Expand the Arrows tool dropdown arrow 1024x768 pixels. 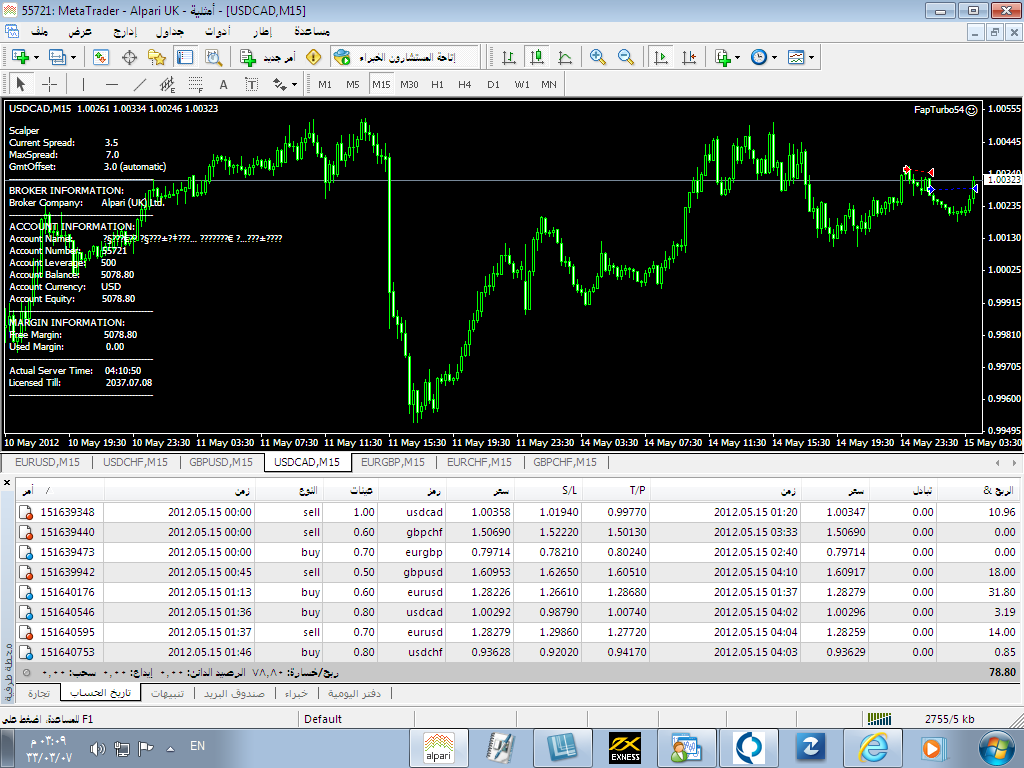295,84
